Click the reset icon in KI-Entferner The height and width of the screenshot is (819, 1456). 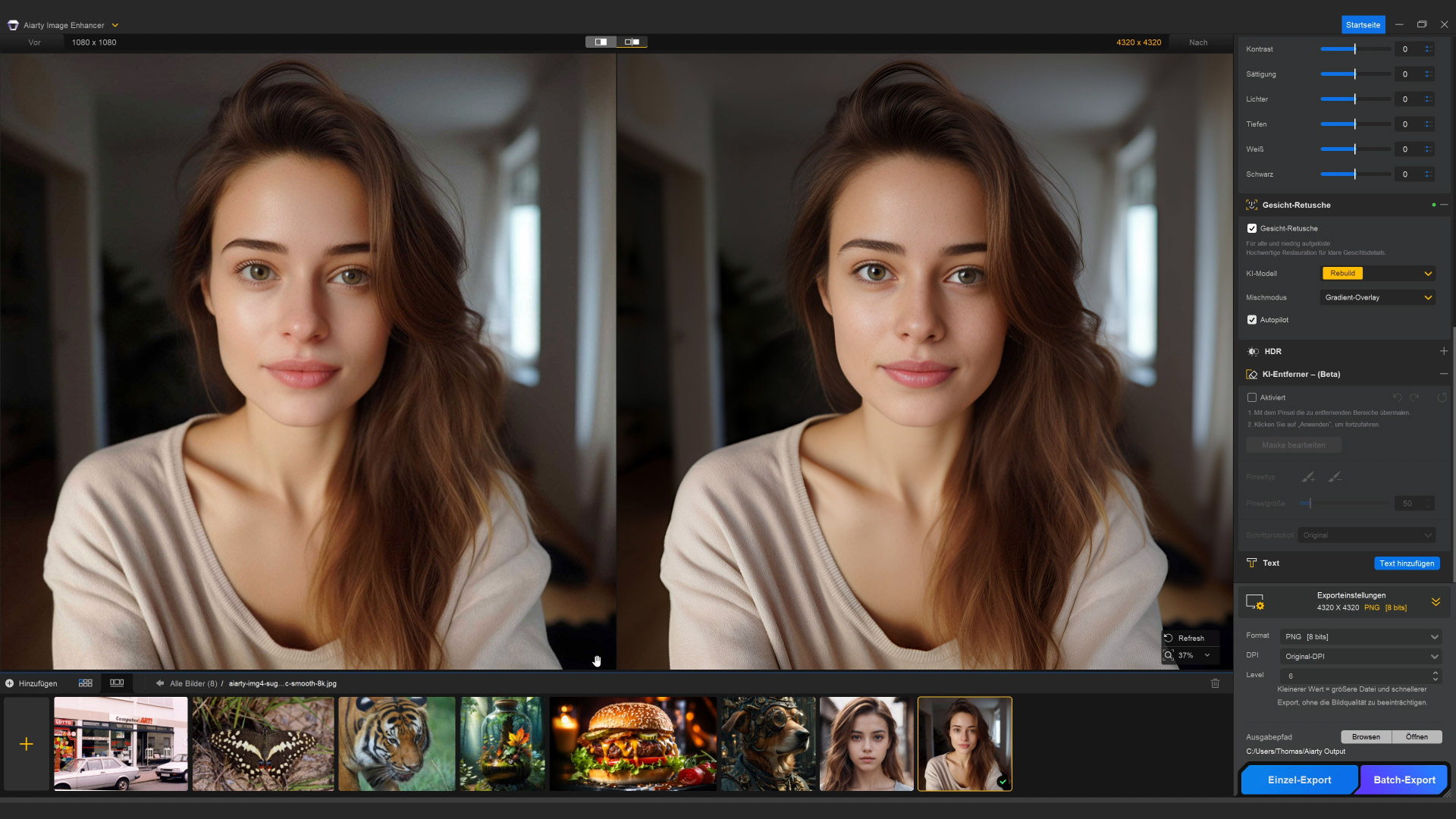(1442, 397)
